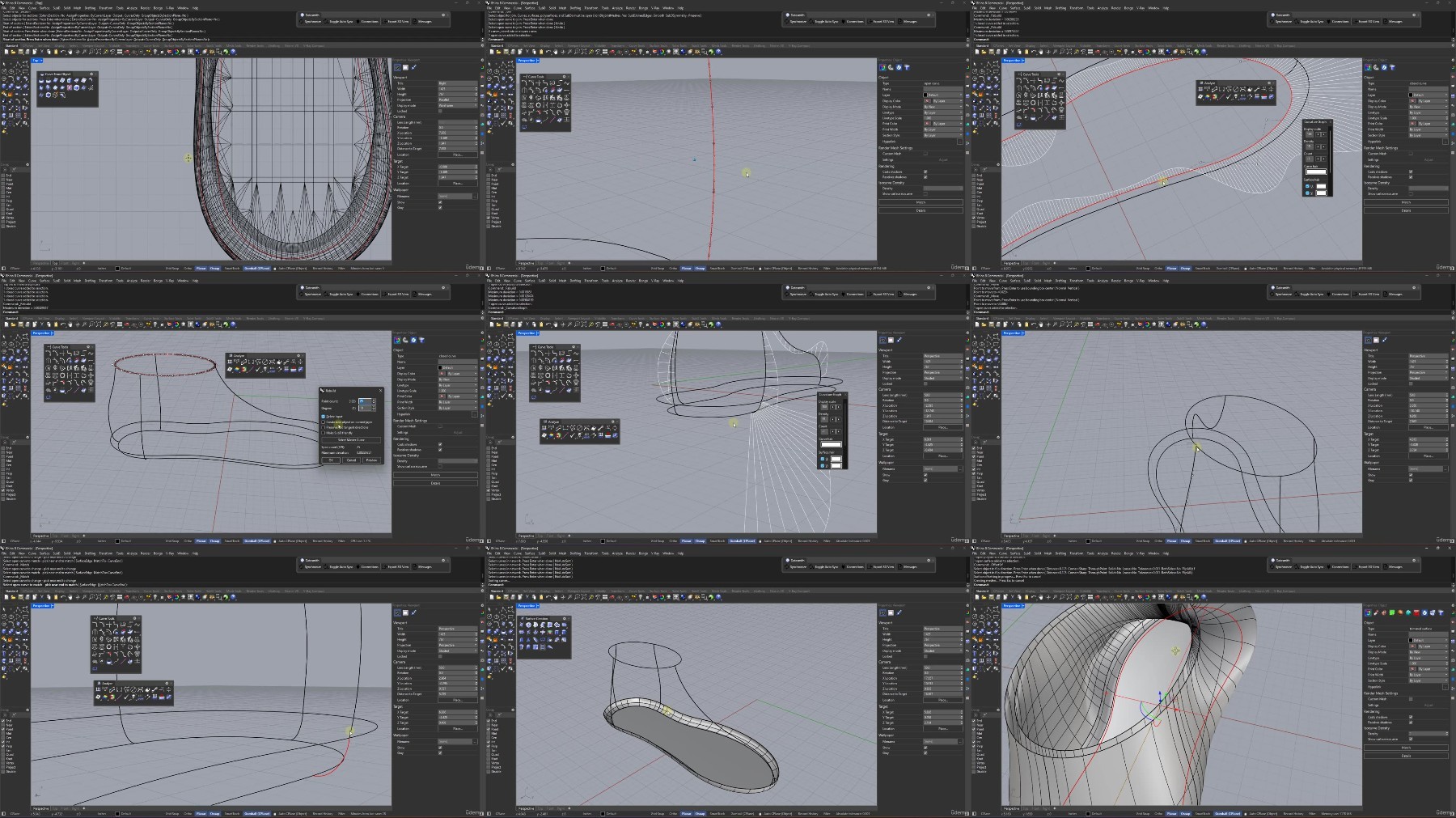Screen dimensions: 1456x818
Task: Open File menu in Curve From Object window
Action: point(4,8)
